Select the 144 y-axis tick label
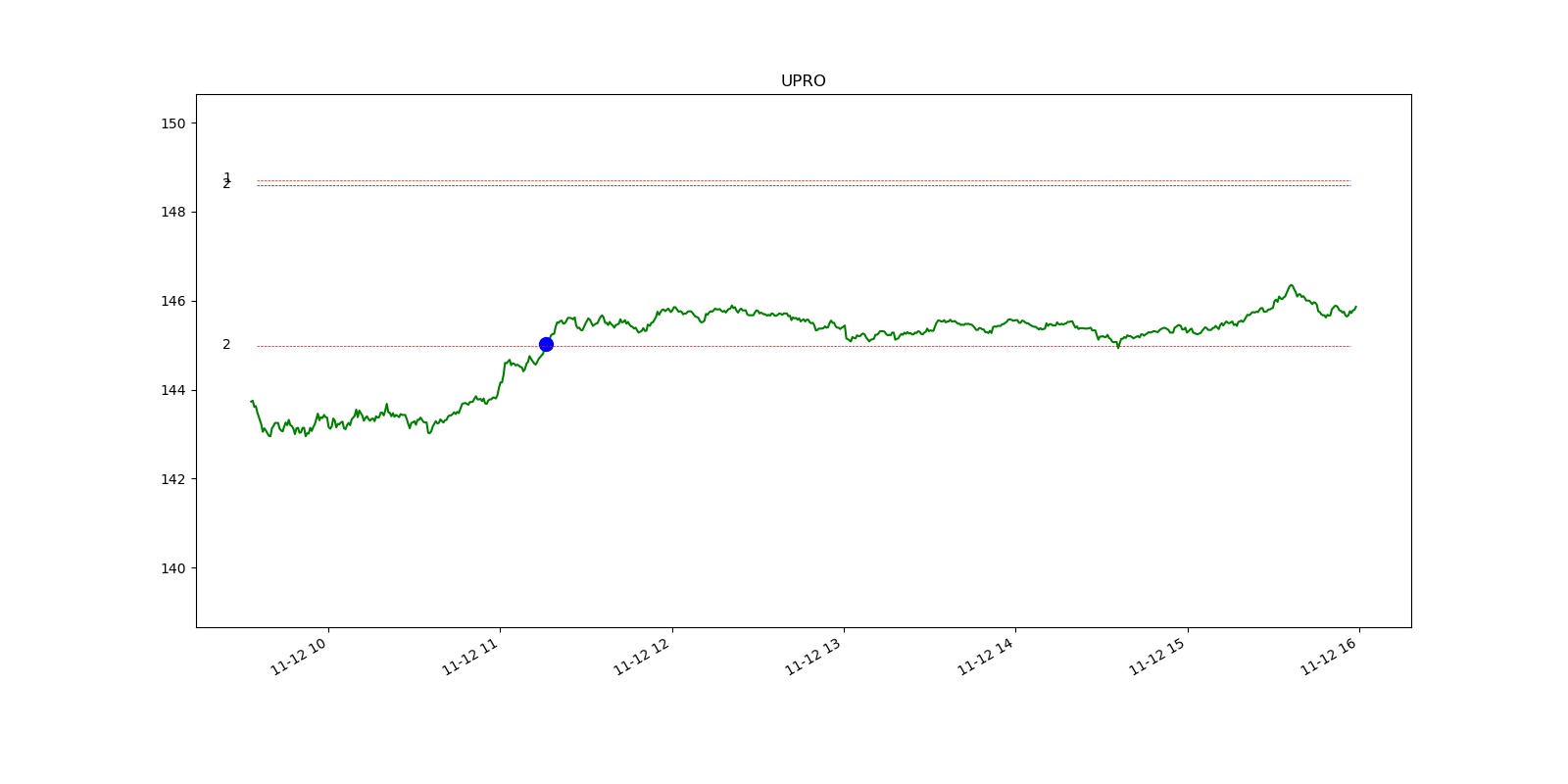 pos(172,390)
